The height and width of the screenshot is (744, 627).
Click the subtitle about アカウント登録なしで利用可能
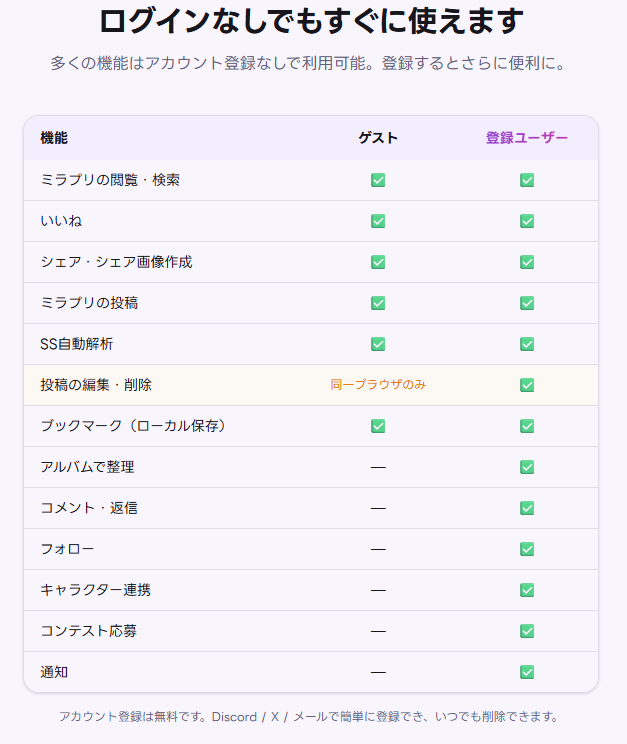coord(309,63)
